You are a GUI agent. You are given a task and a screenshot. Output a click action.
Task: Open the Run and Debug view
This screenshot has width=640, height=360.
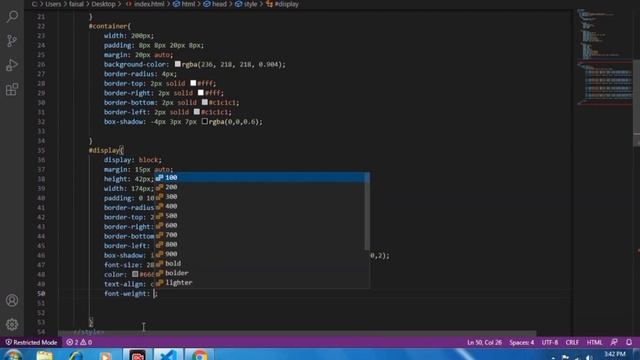[12, 65]
